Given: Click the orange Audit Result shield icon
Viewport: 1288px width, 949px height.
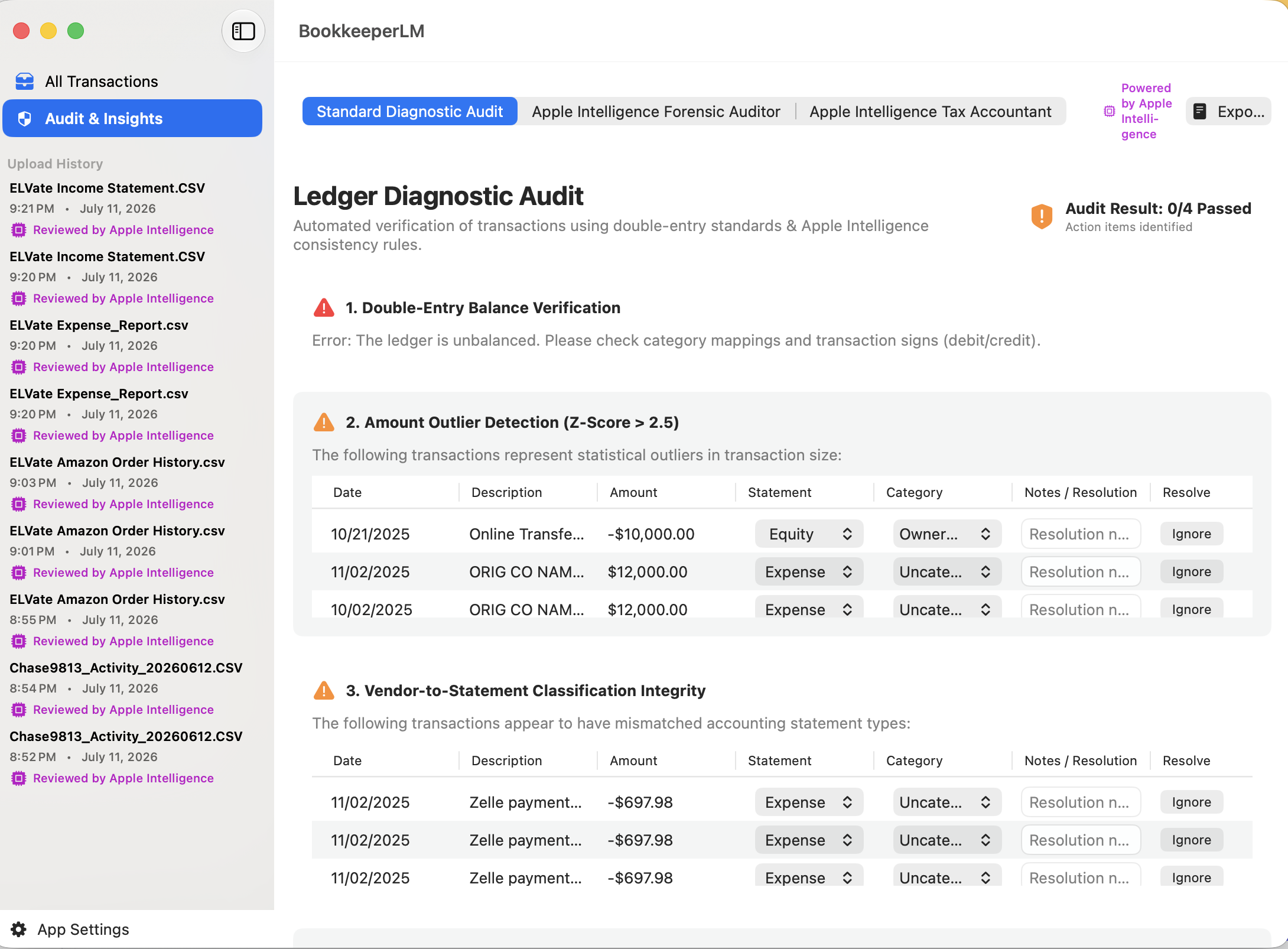Looking at the screenshot, I should (1042, 216).
